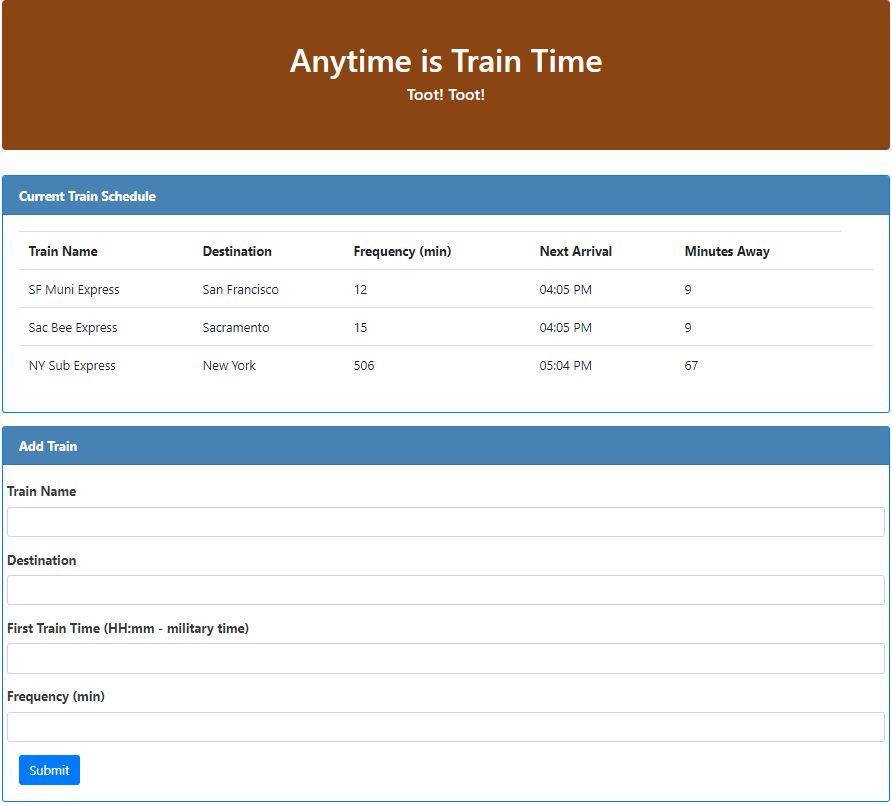
Task: Click the 'Train Name' form label
Action: (42, 491)
